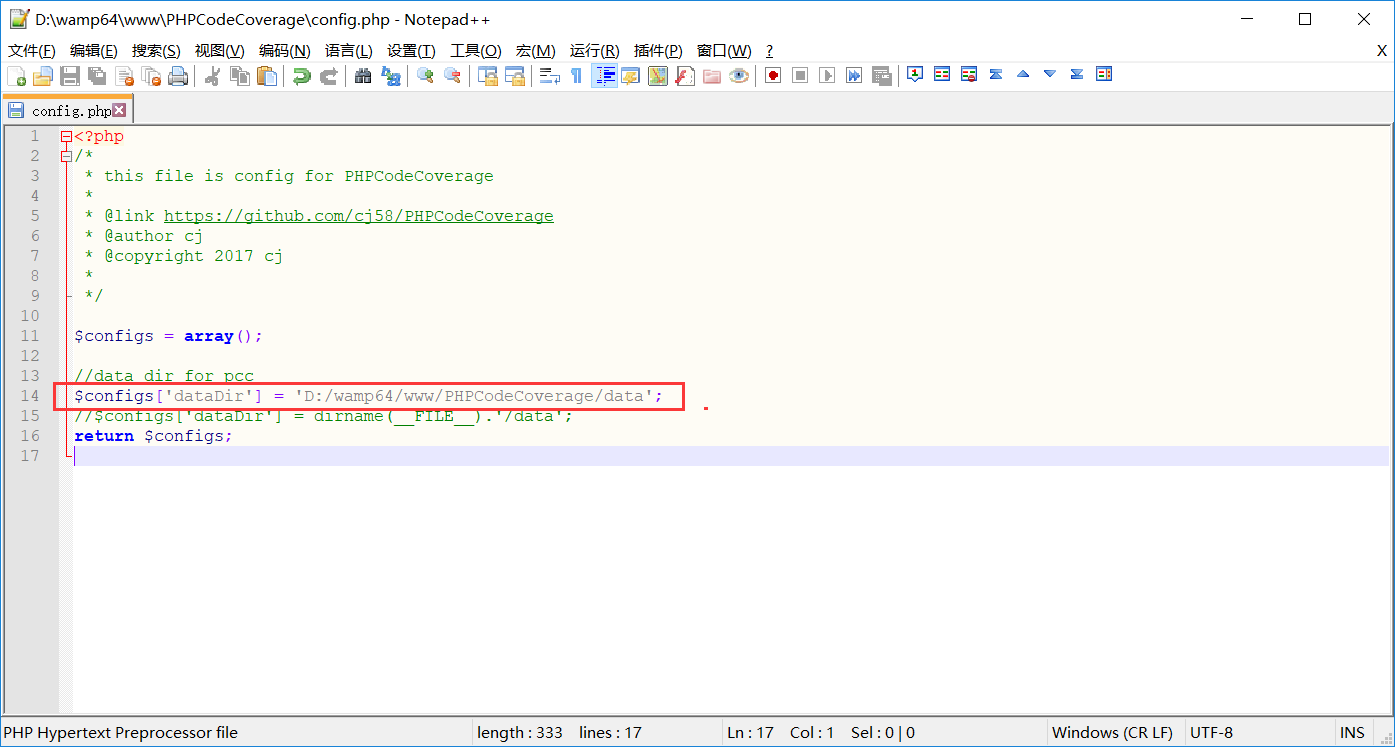Open the 宏(M) menu
Viewport: 1395px width, 747px height.
(x=536, y=51)
